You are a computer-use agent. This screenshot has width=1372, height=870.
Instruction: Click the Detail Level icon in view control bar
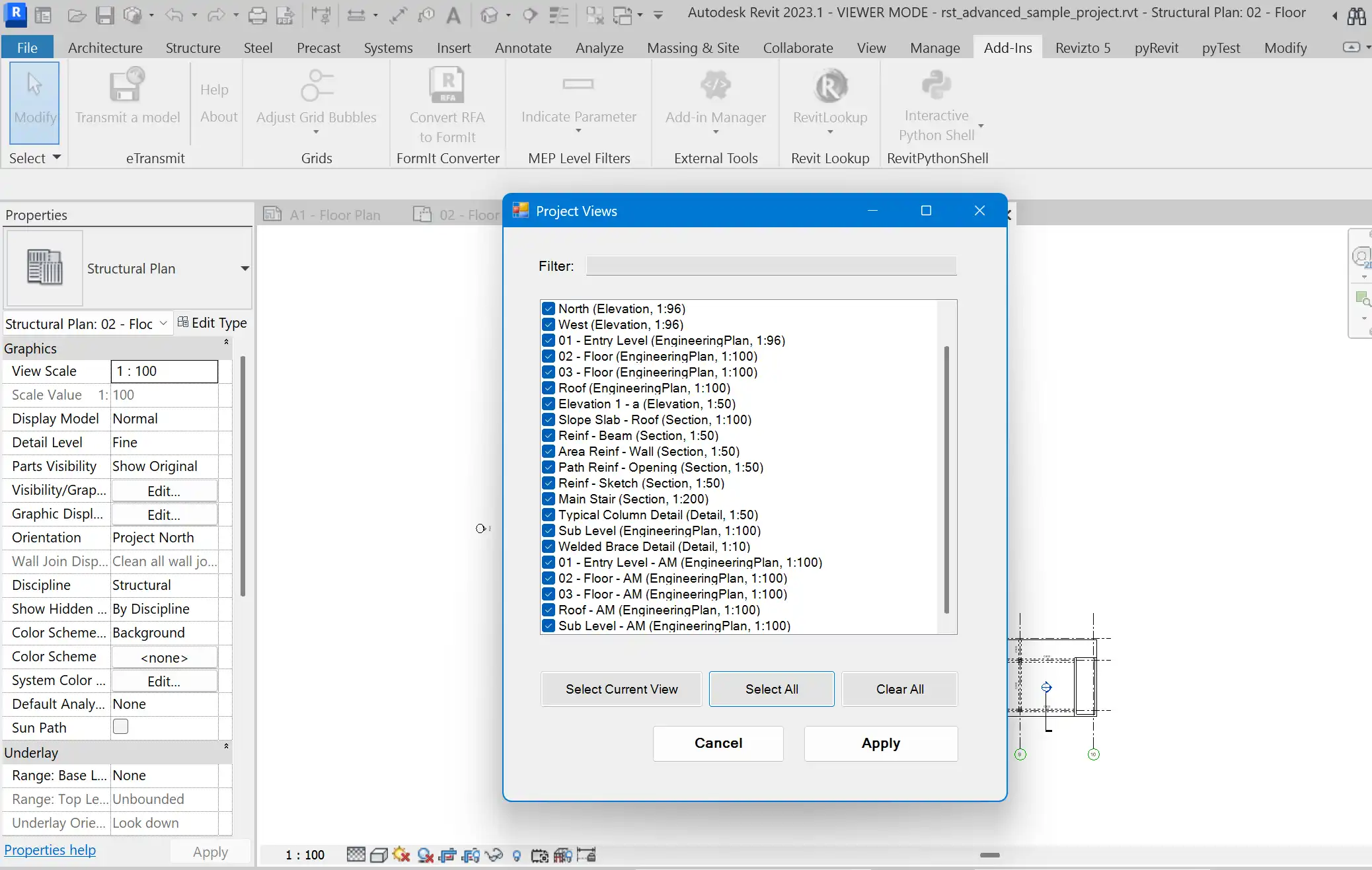point(356,855)
